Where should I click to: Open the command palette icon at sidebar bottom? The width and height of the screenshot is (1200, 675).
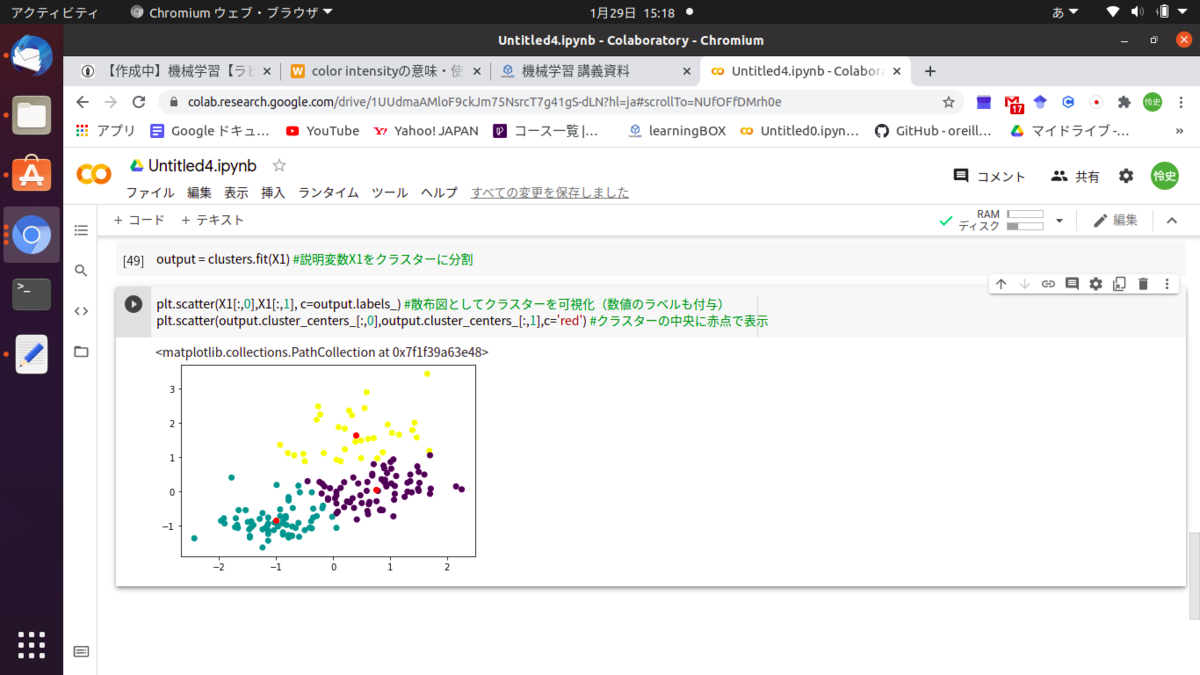click(x=81, y=651)
